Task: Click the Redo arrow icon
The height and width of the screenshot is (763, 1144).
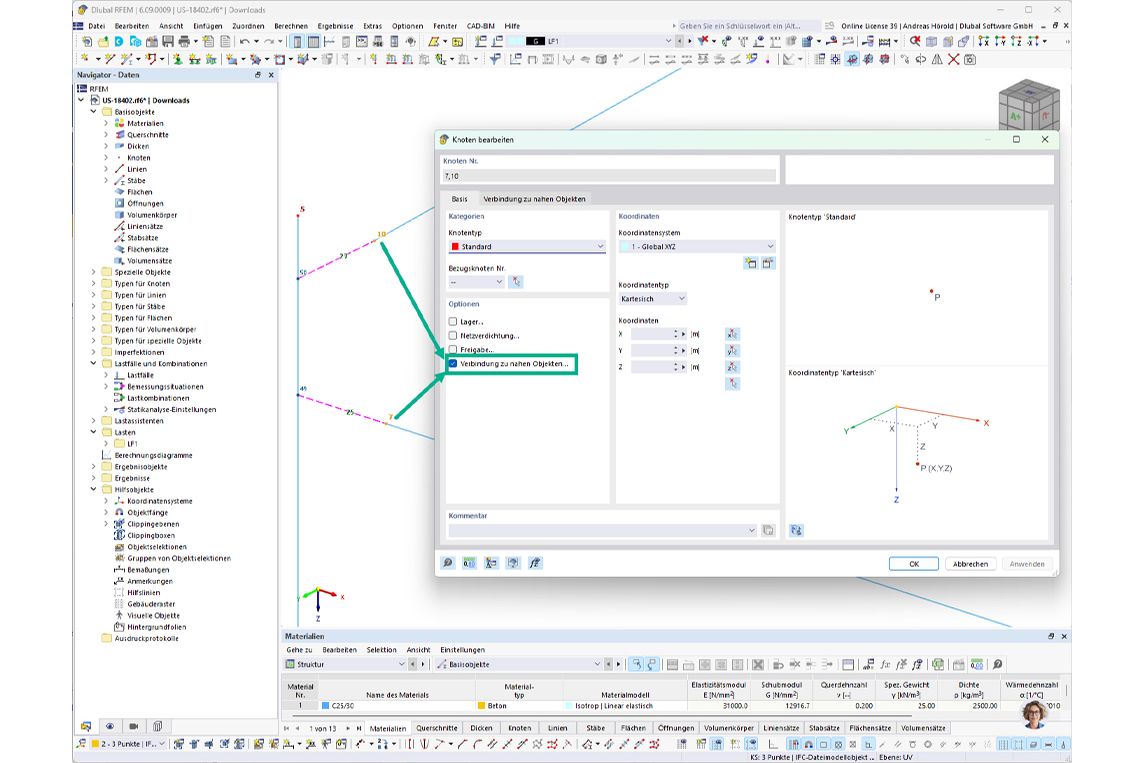Action: point(269,42)
